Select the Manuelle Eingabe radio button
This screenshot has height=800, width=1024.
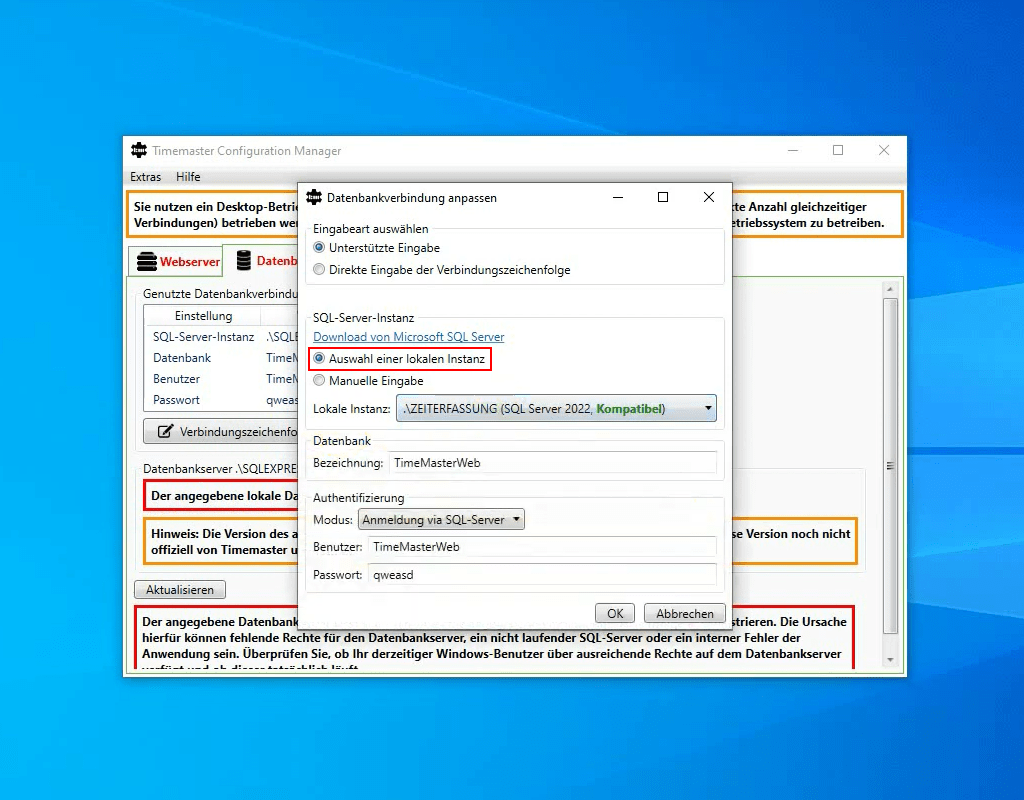point(320,381)
